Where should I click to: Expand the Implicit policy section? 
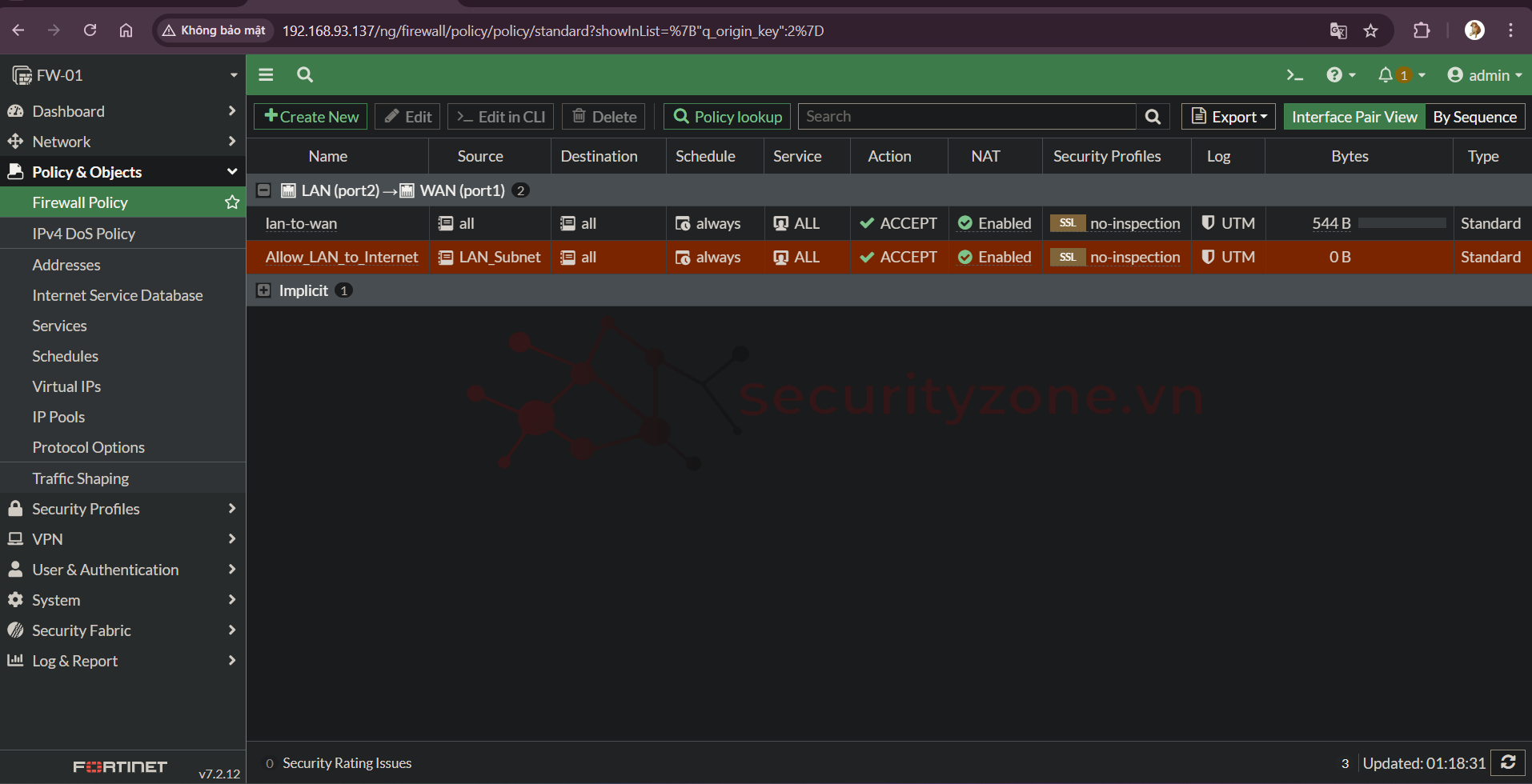pos(263,290)
